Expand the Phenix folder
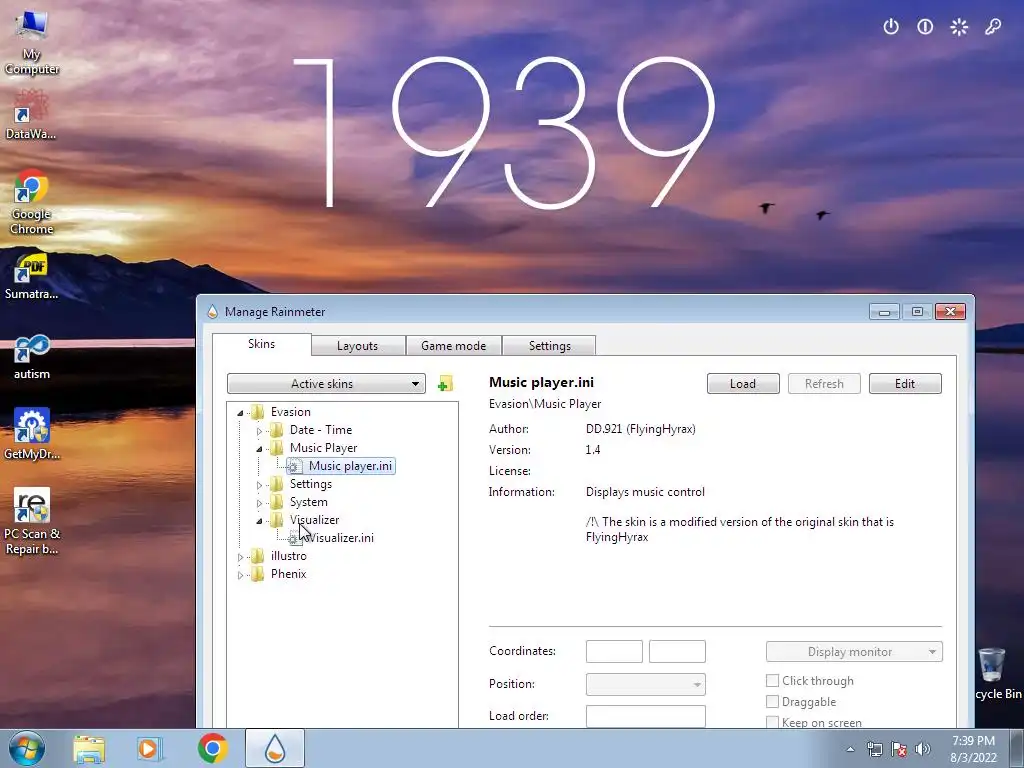Screen dimensions: 1024x768 coord(240,575)
